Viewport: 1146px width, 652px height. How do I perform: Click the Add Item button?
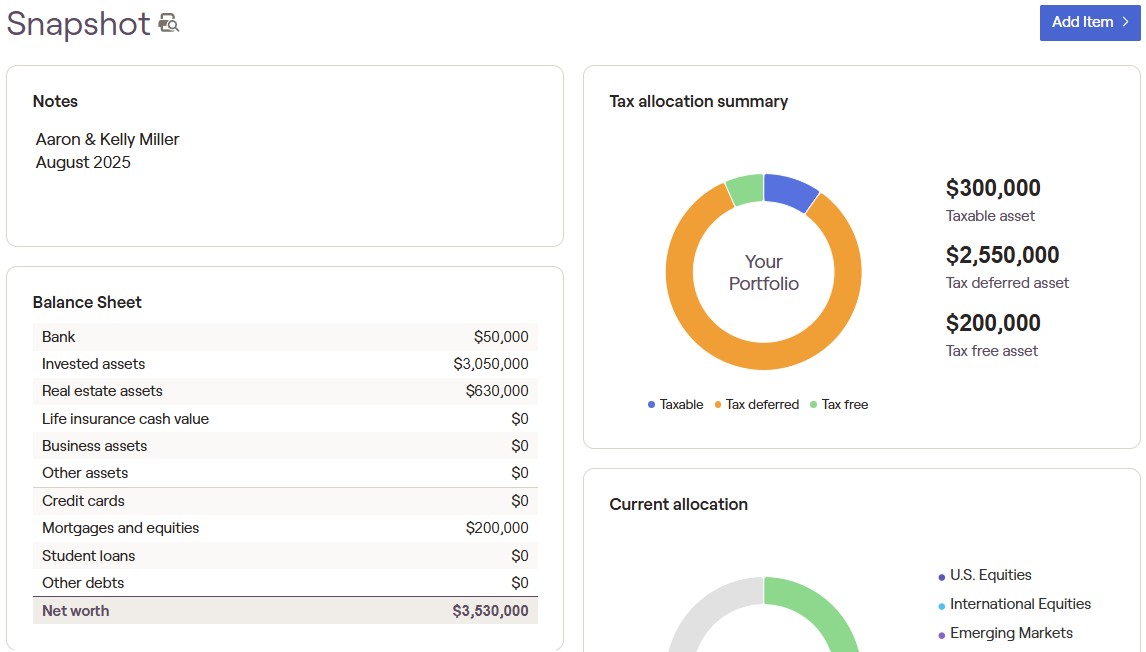(1082, 22)
